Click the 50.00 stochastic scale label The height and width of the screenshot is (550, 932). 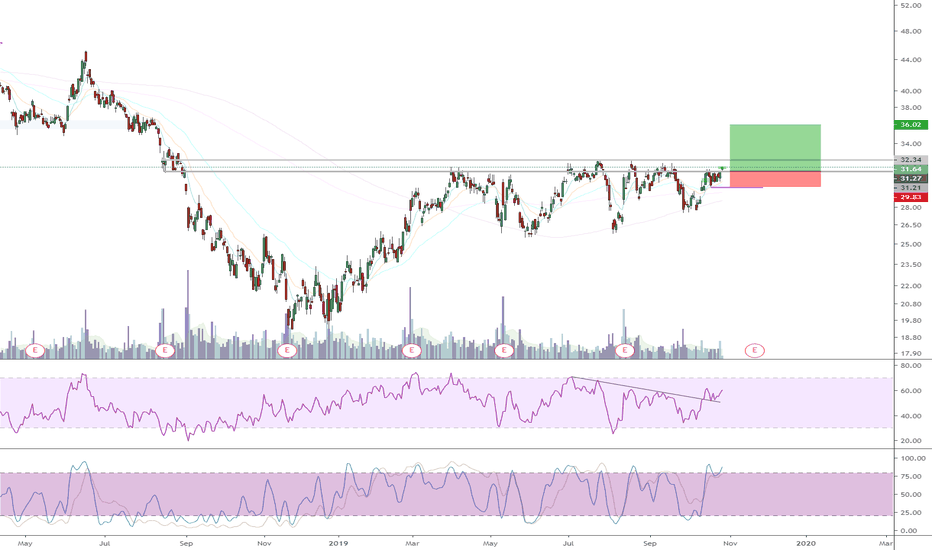coord(911,495)
